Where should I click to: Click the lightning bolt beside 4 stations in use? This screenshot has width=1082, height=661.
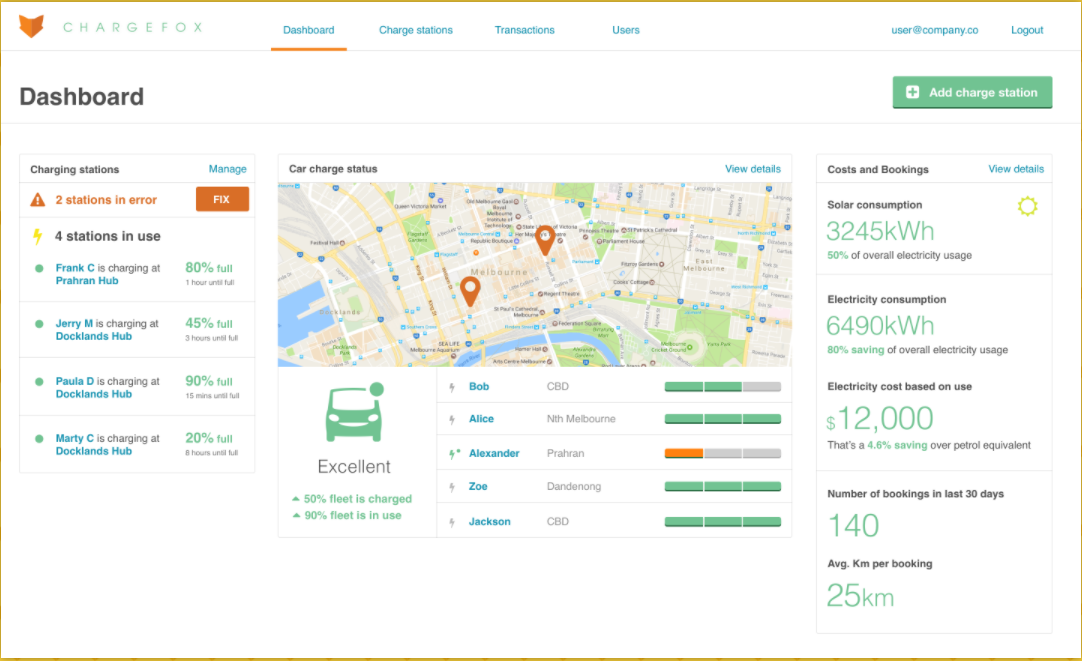click(x=38, y=237)
